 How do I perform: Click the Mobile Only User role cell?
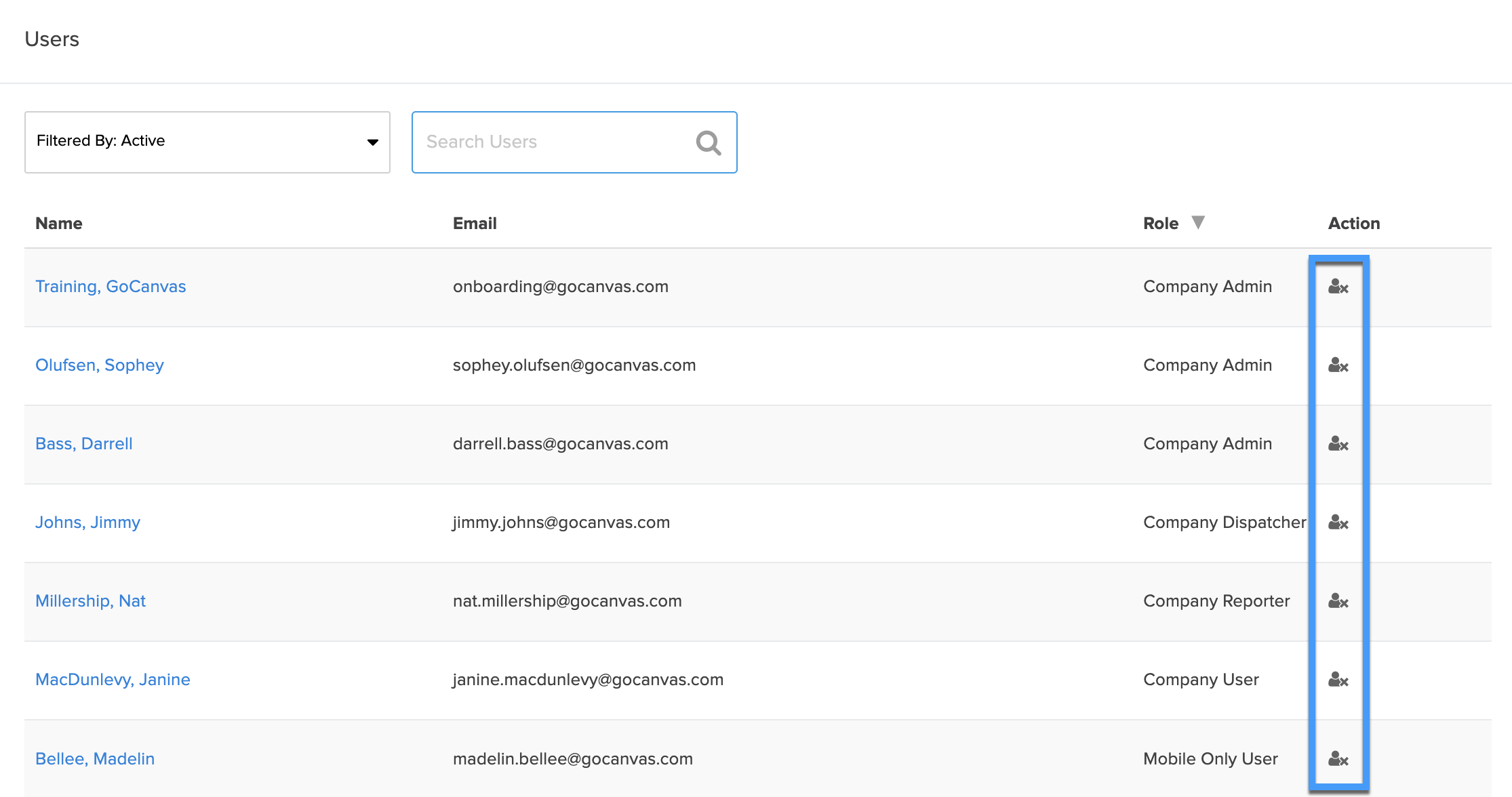coord(1210,758)
